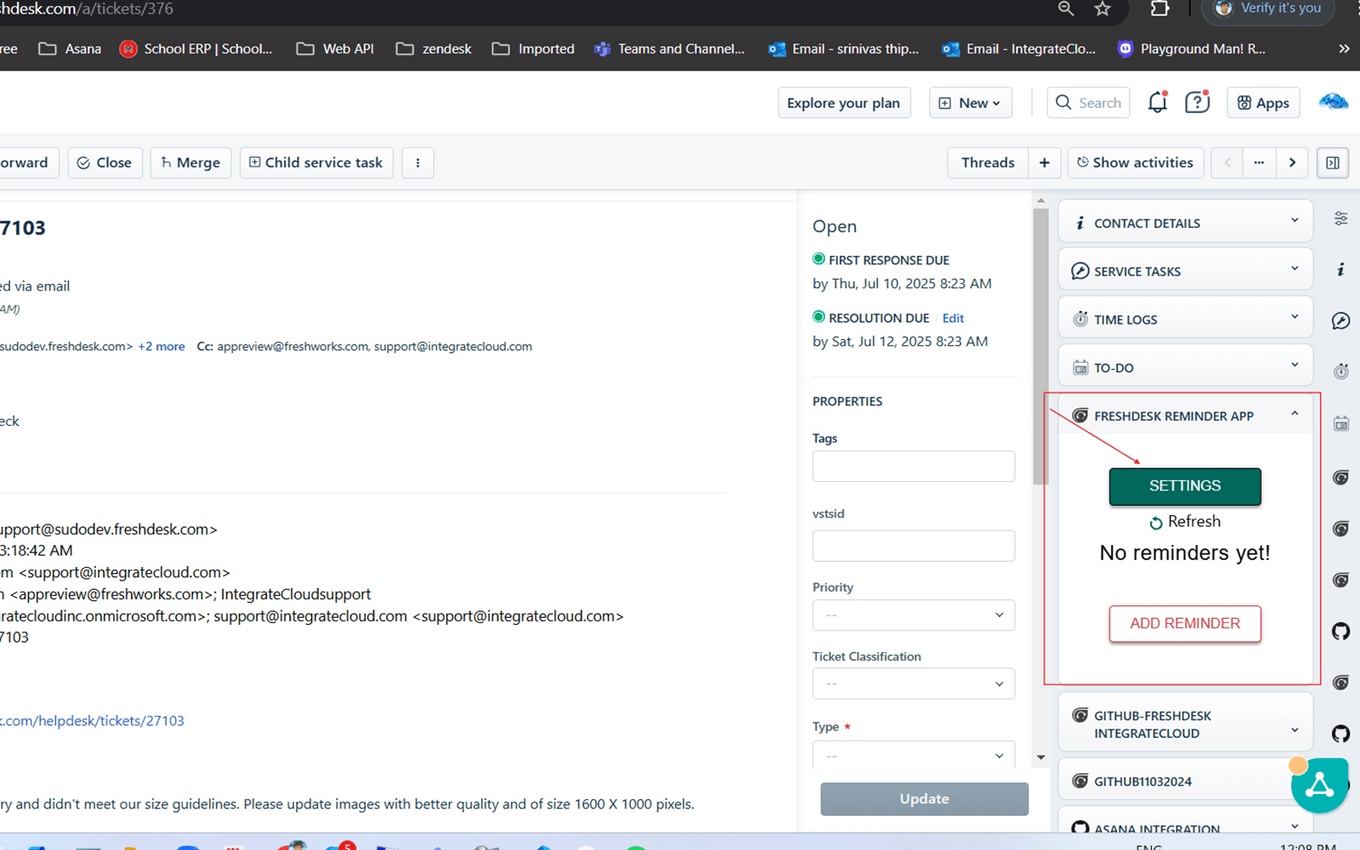Open the Priority dropdown
The image size is (1360, 850).
[913, 615]
